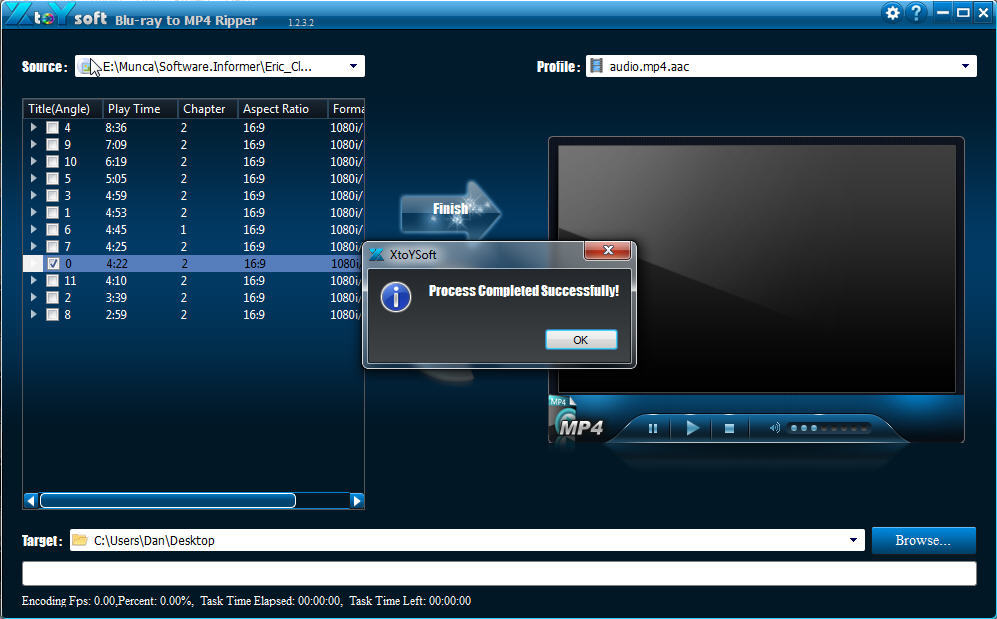The height and width of the screenshot is (619, 997).
Task: Check the box for title 7
Action: pos(52,247)
